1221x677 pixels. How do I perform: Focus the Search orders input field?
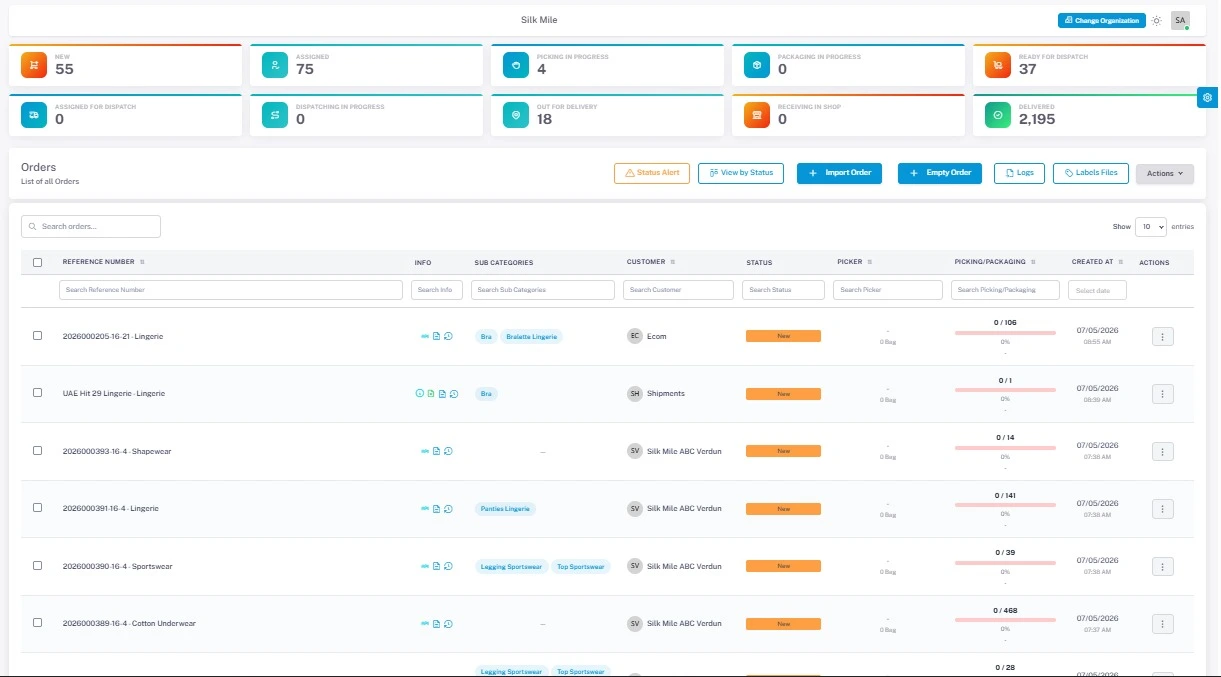tap(91, 227)
